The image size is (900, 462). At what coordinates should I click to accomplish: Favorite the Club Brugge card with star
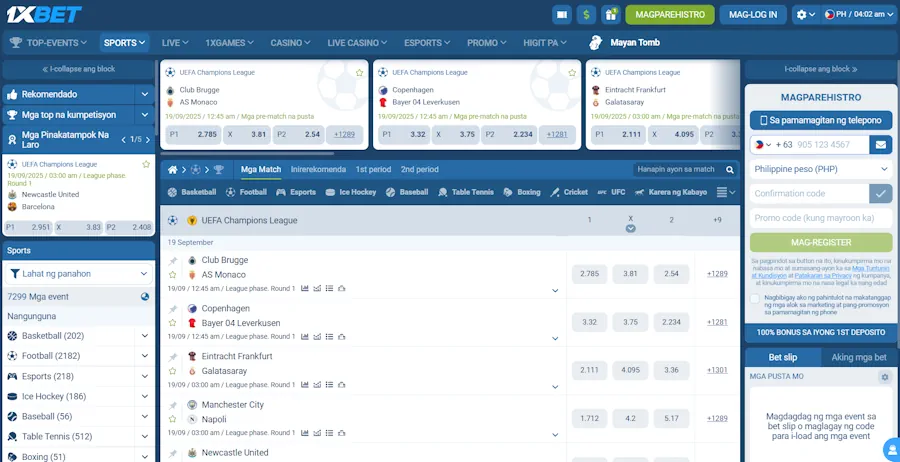pyautogui.click(x=359, y=73)
